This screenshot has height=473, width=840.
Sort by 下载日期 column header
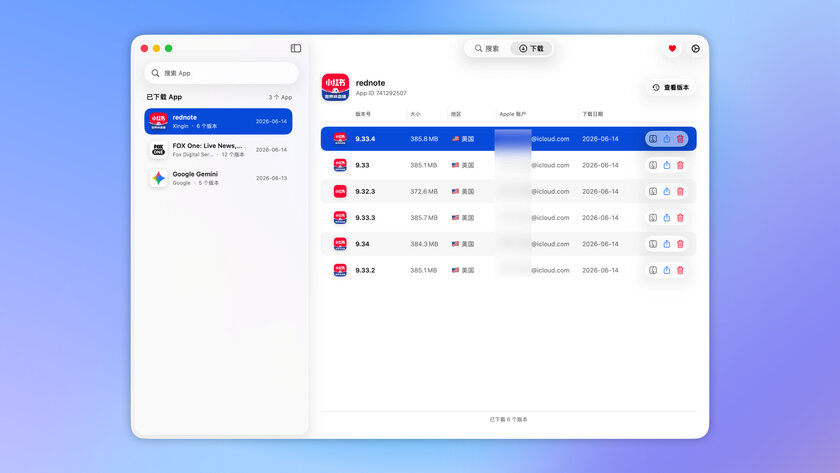(592, 114)
